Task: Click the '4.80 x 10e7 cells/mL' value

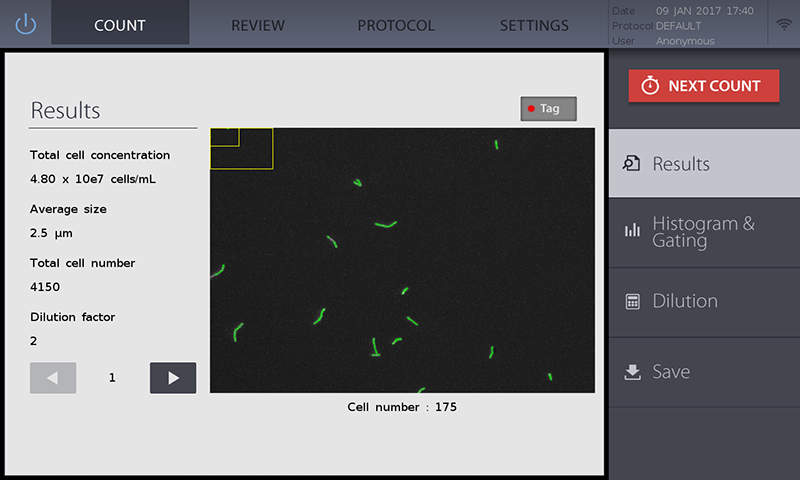Action: pyautogui.click(x=93, y=179)
